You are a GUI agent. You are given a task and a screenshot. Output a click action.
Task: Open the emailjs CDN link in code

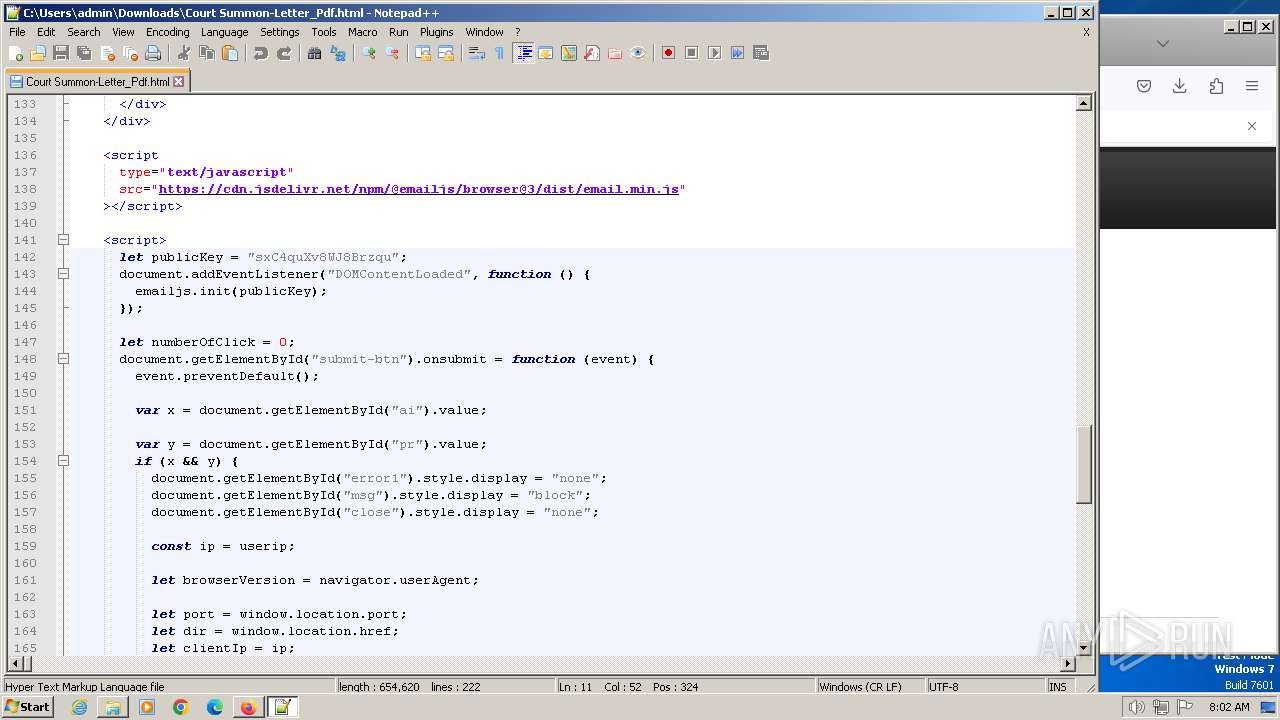click(419, 189)
